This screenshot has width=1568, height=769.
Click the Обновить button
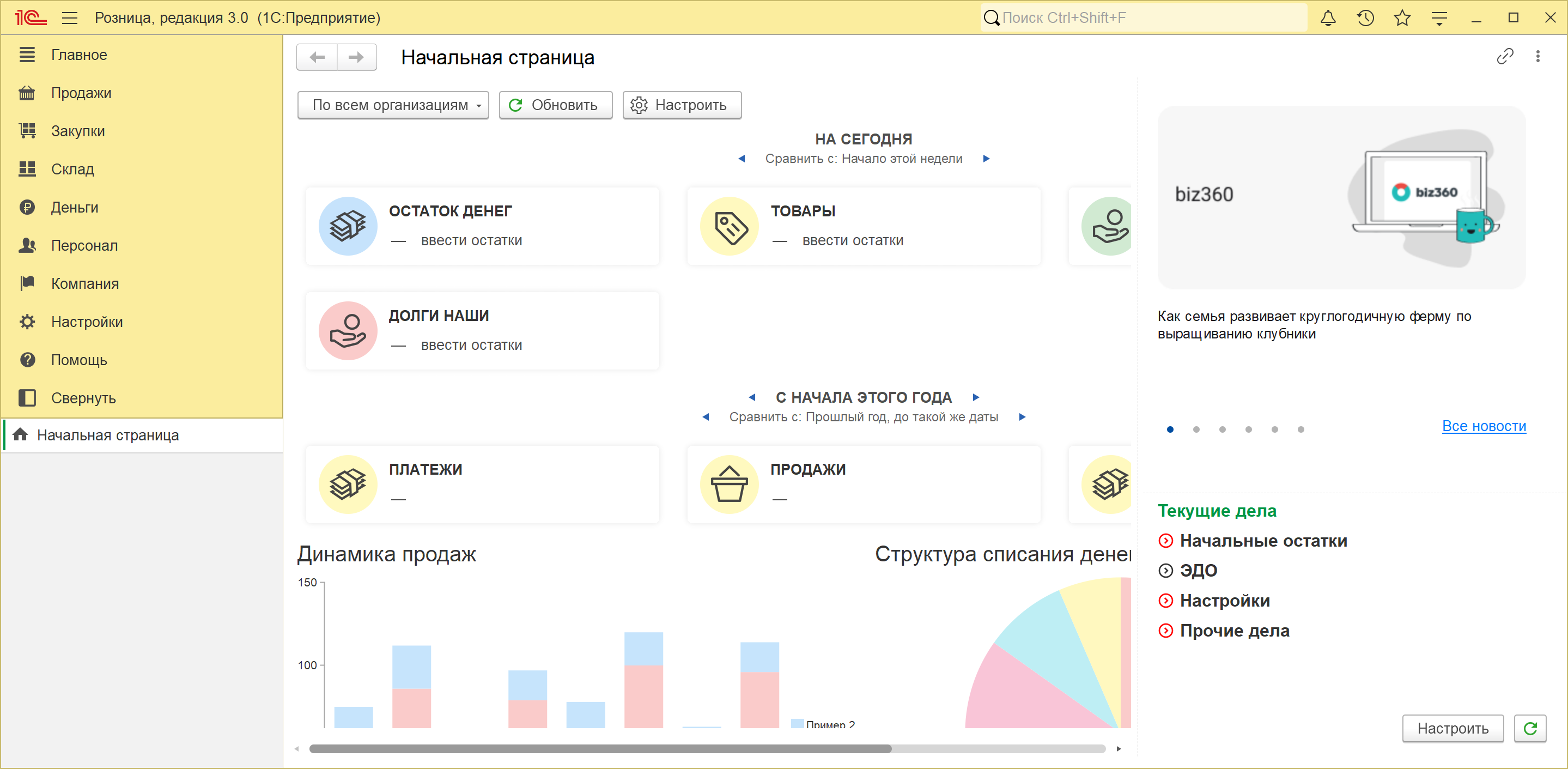pos(555,105)
